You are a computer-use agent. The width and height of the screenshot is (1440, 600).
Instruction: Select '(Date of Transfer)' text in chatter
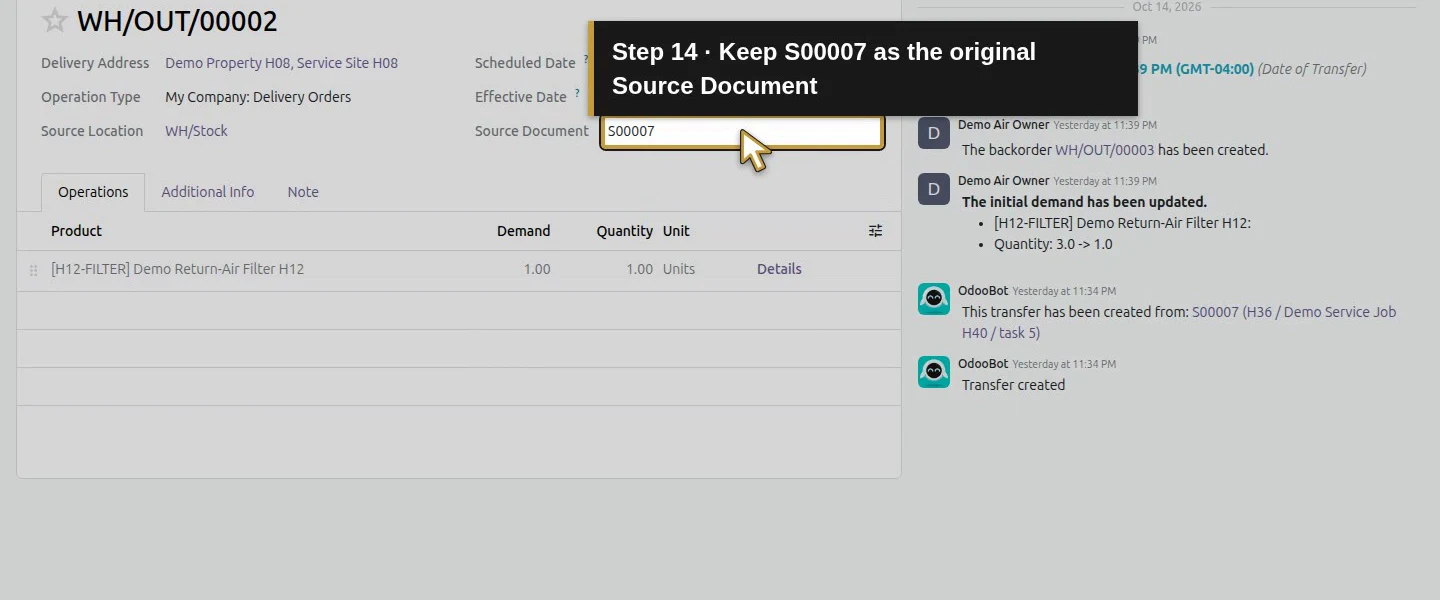coord(1312,69)
